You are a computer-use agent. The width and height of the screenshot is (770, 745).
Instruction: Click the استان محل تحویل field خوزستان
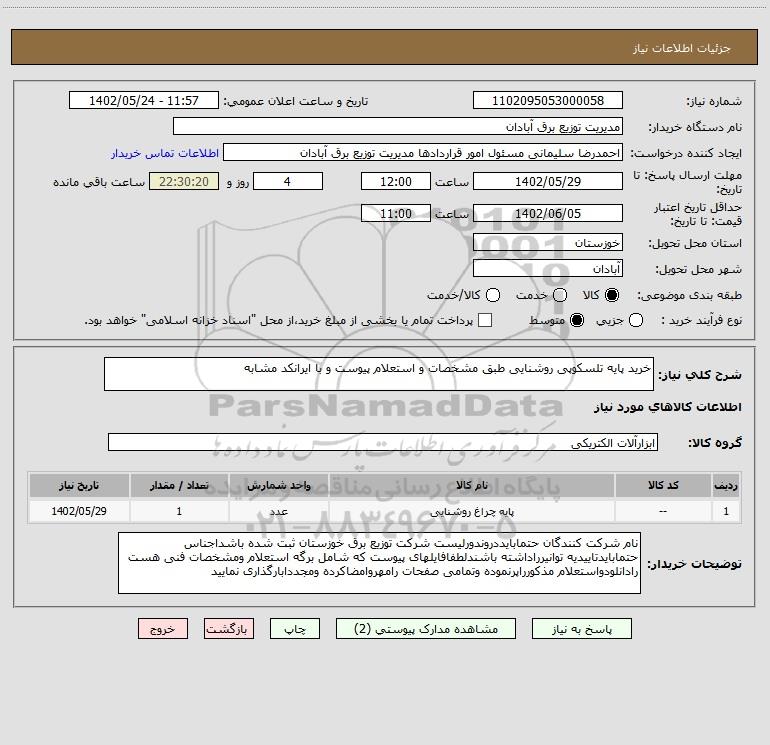(x=548, y=242)
